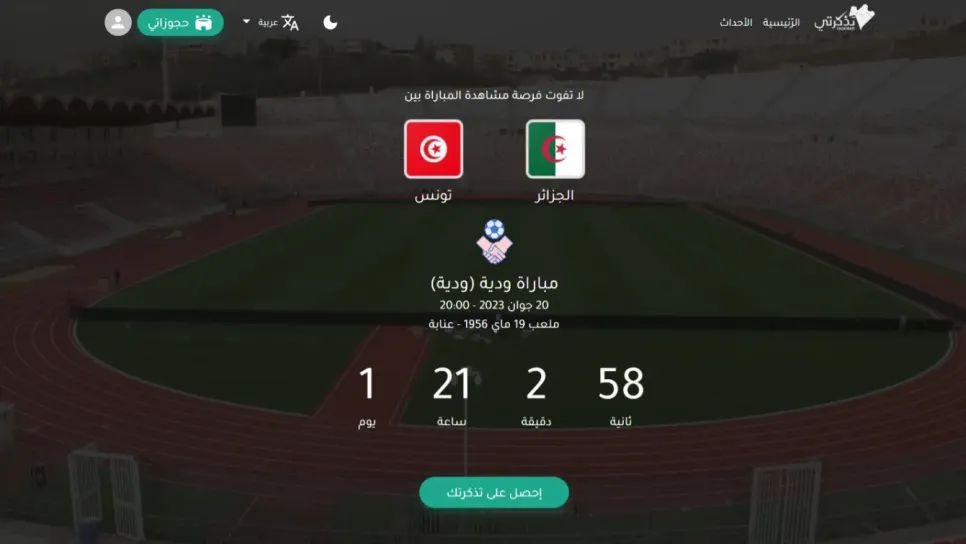The height and width of the screenshot is (544, 966).
Task: Select the Algeria flag icon
Action: [555, 149]
